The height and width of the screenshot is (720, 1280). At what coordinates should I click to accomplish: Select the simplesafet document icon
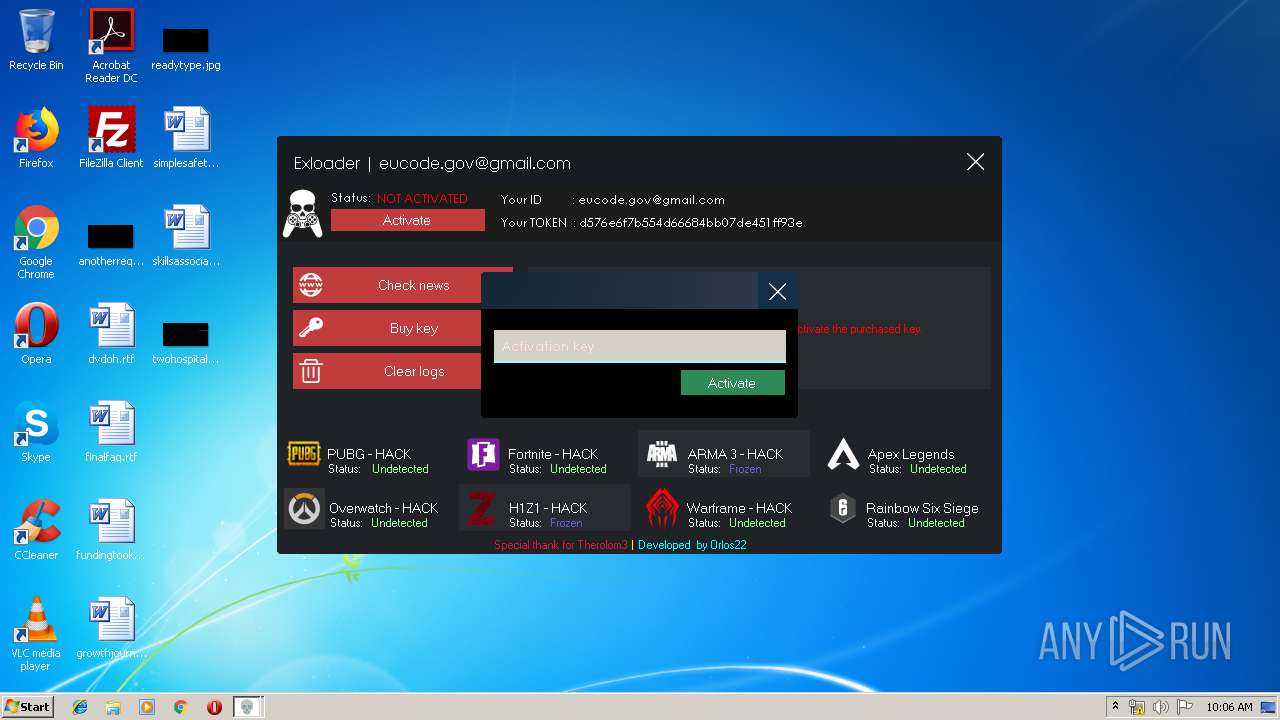click(x=186, y=138)
